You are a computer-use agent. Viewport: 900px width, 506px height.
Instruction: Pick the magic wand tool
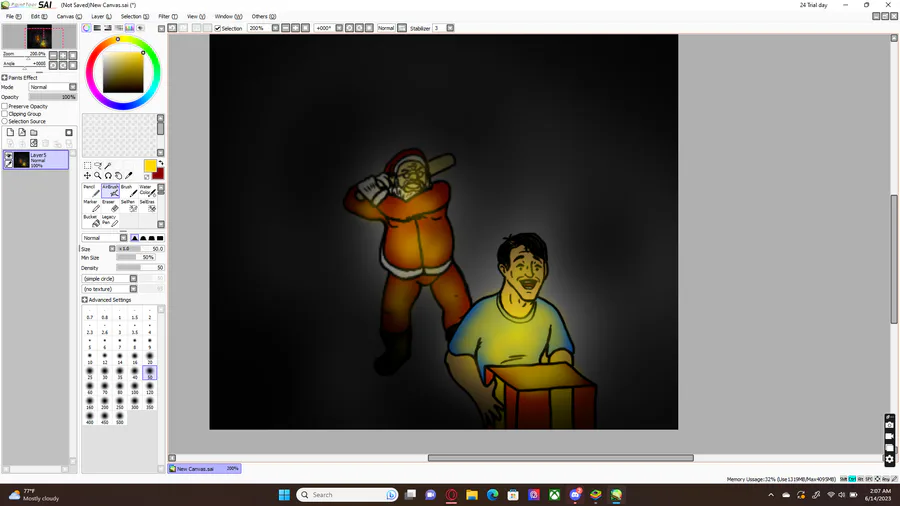pyautogui.click(x=108, y=165)
